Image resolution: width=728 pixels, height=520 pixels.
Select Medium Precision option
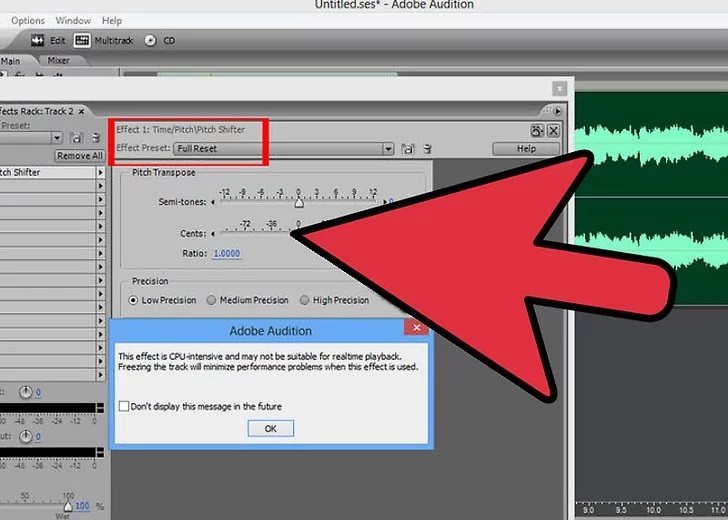pyautogui.click(x=211, y=300)
